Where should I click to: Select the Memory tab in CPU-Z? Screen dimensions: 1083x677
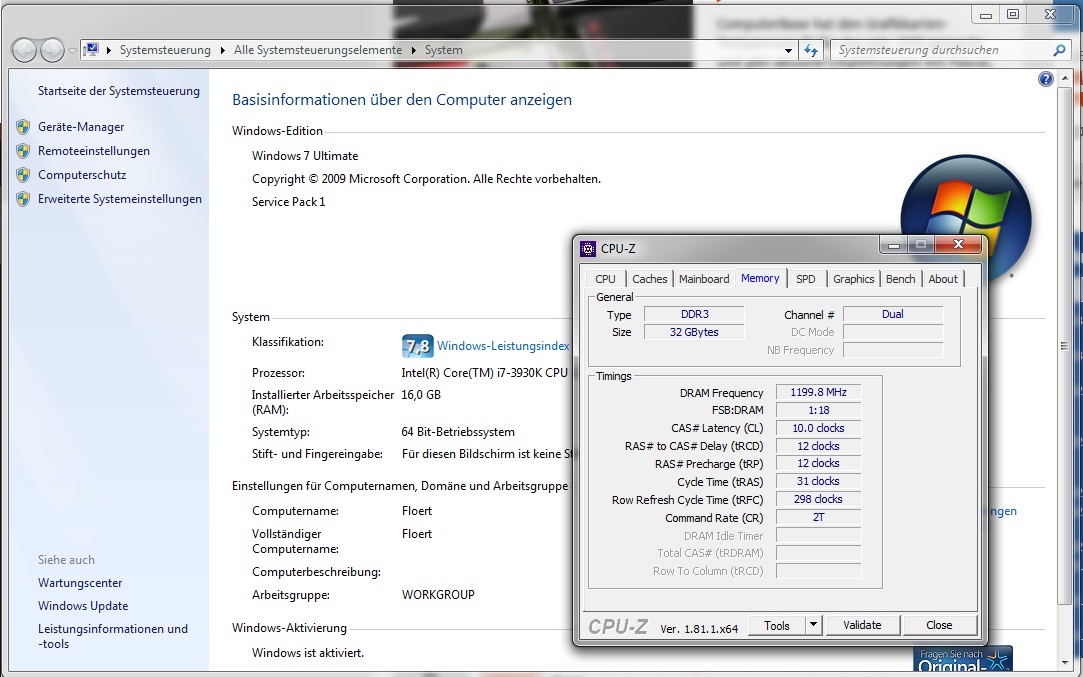point(760,278)
